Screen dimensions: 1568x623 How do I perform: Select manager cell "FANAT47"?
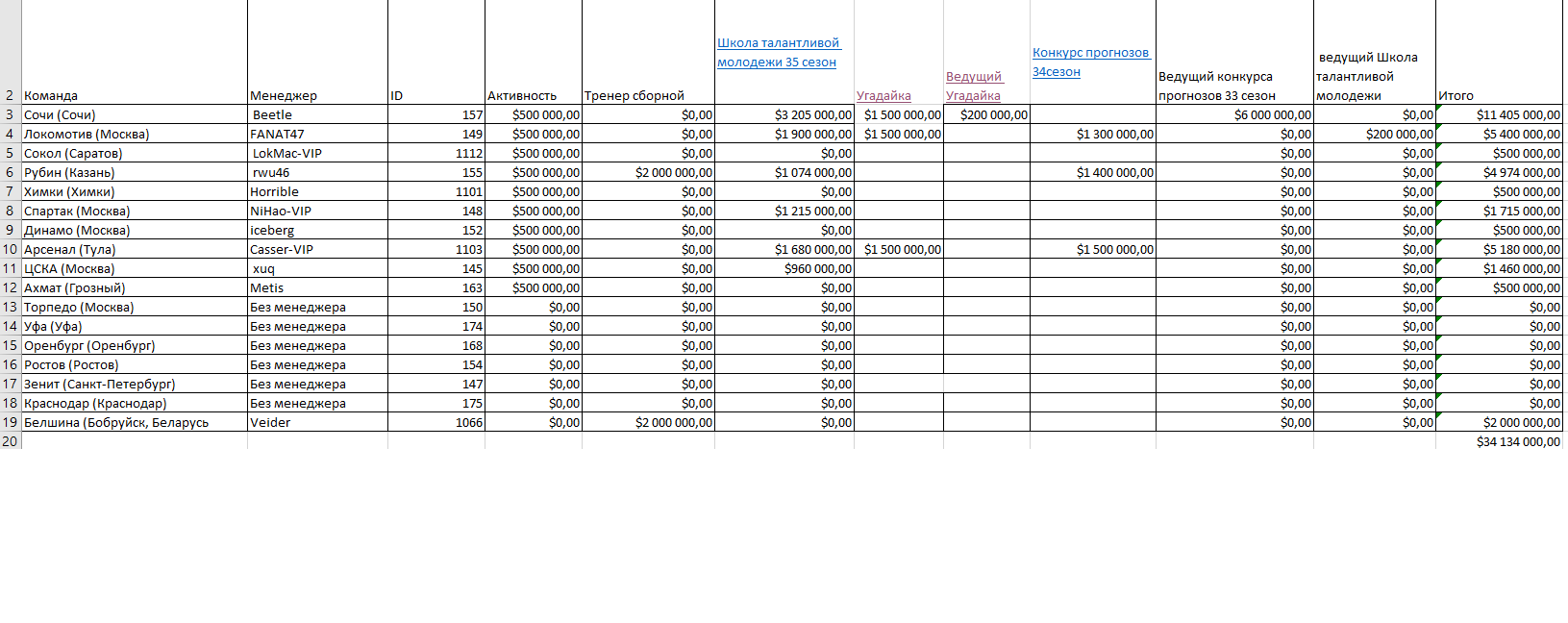tap(277, 134)
